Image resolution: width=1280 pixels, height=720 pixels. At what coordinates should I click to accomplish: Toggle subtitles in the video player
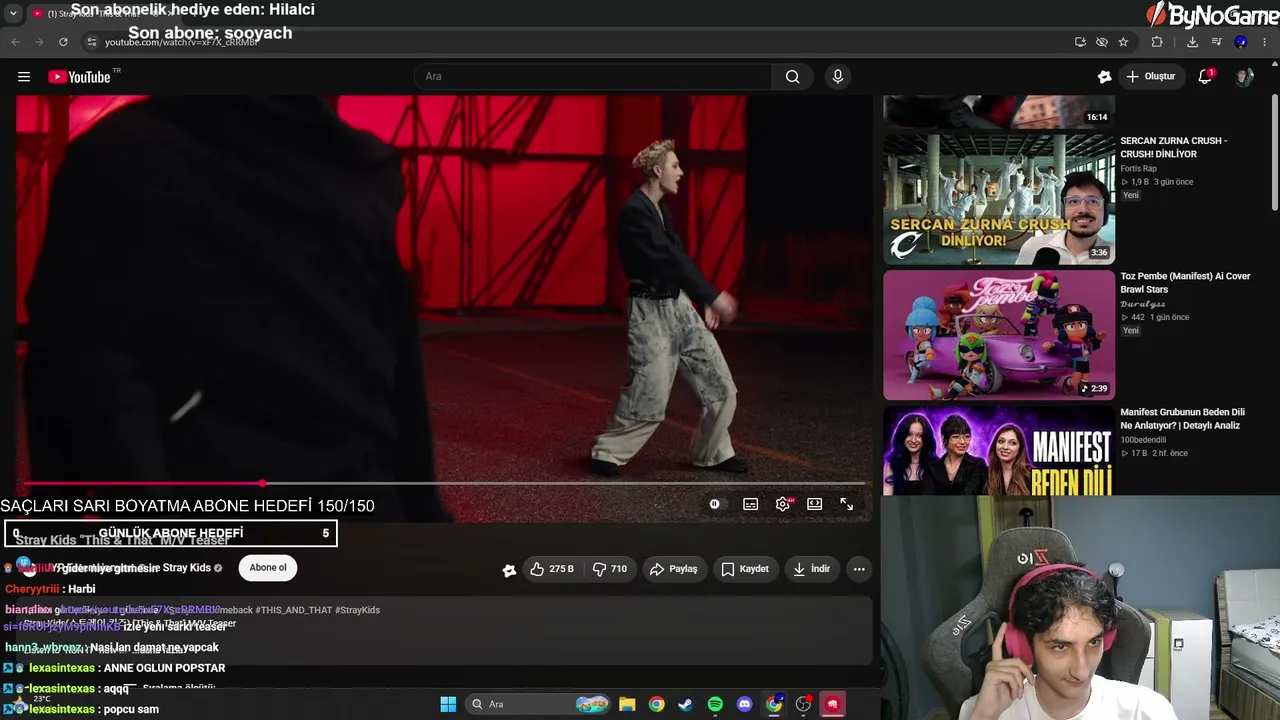coord(750,504)
